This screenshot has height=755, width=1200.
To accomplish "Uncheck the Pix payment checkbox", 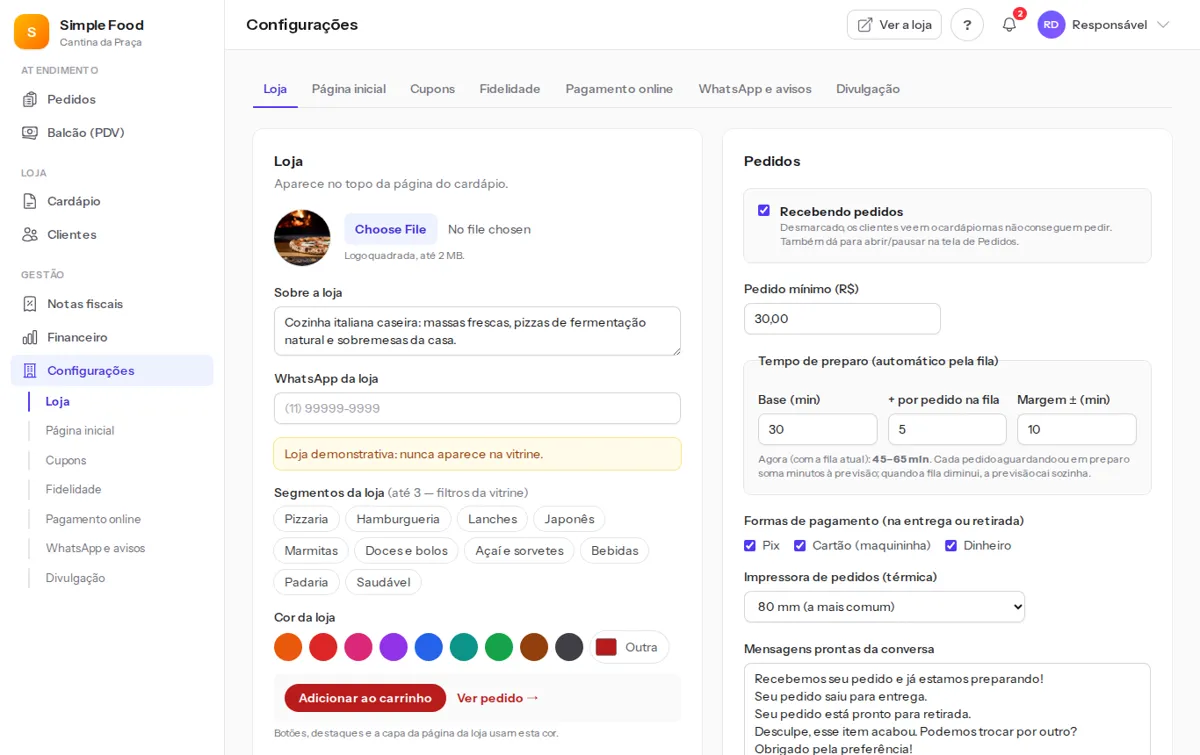I will pos(750,546).
